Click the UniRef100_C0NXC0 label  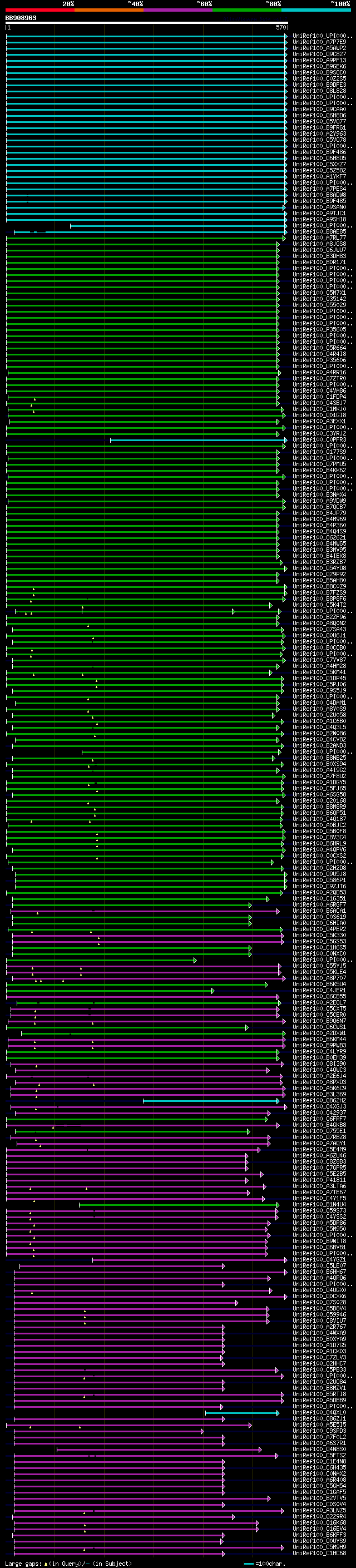point(319,954)
